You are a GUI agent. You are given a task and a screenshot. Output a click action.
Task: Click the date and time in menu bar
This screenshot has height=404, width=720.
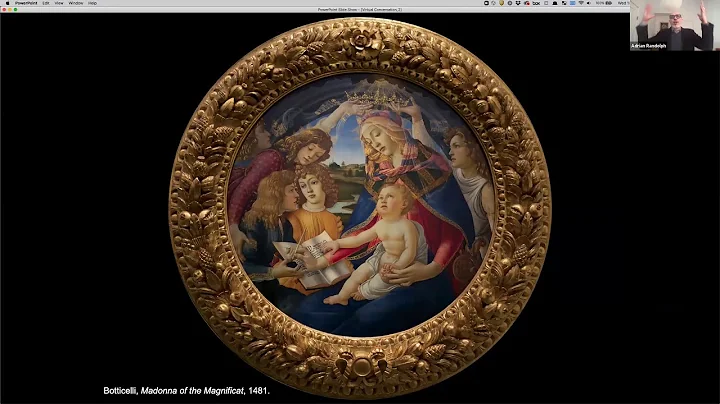623,3
